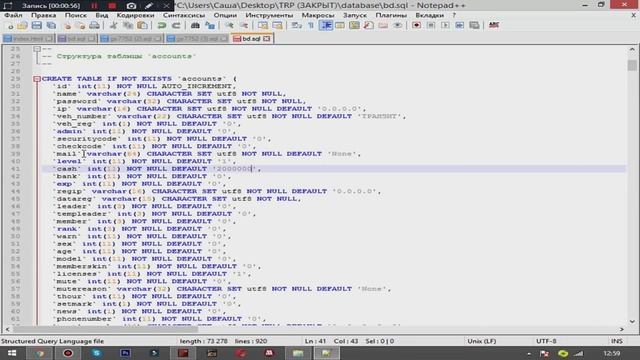640x360 pixels.
Task: Collapse the comment block fold at line 25
Action: coord(37,49)
